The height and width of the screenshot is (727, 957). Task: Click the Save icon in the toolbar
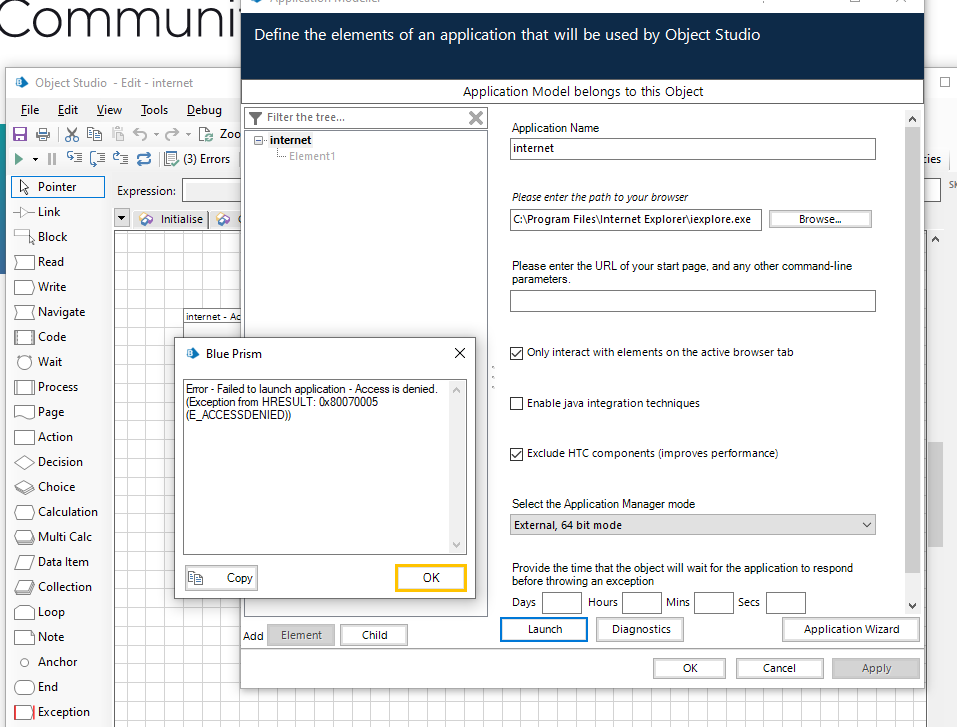(x=20, y=134)
